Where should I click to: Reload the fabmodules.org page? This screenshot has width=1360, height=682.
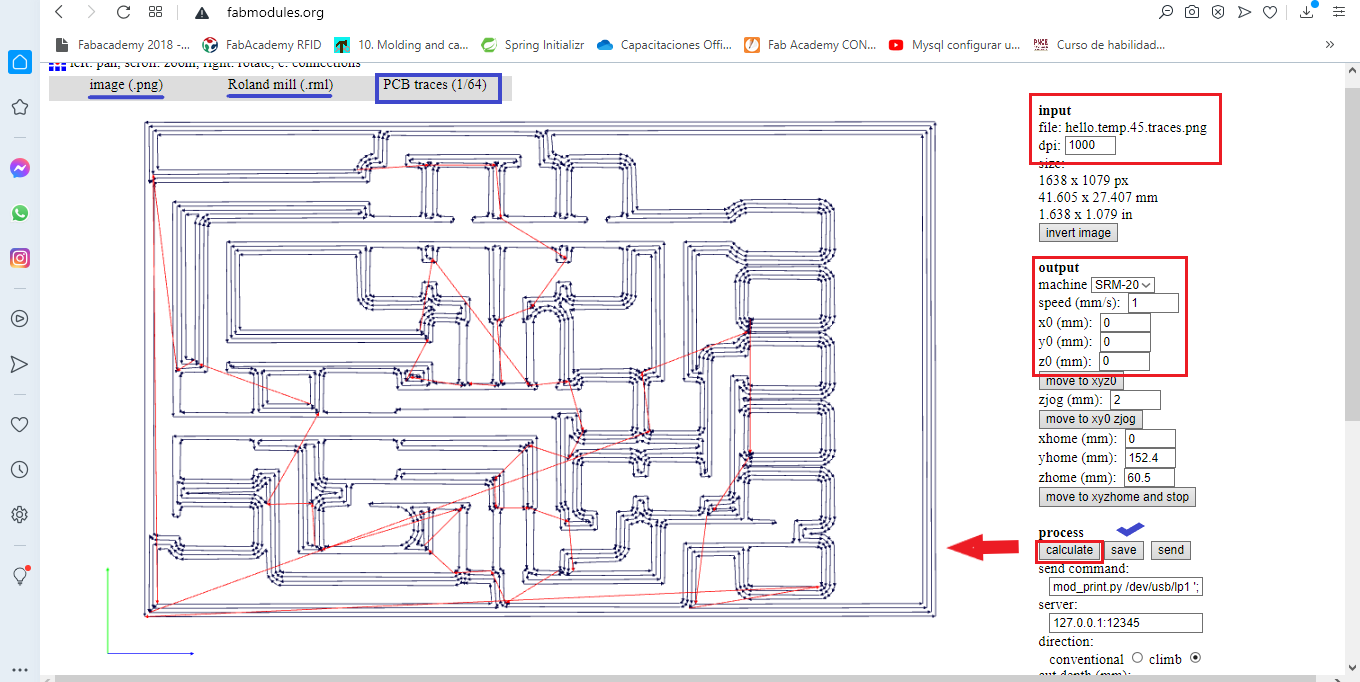pyautogui.click(x=123, y=13)
